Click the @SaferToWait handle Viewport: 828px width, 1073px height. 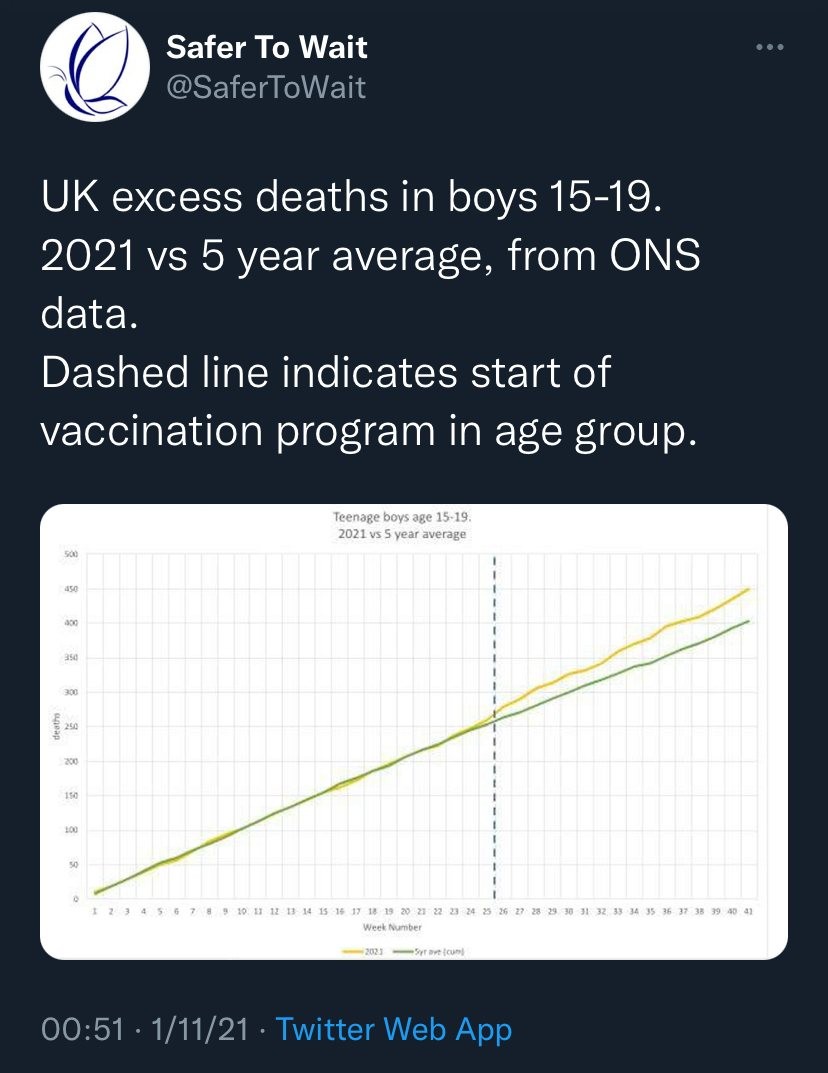pos(264,88)
